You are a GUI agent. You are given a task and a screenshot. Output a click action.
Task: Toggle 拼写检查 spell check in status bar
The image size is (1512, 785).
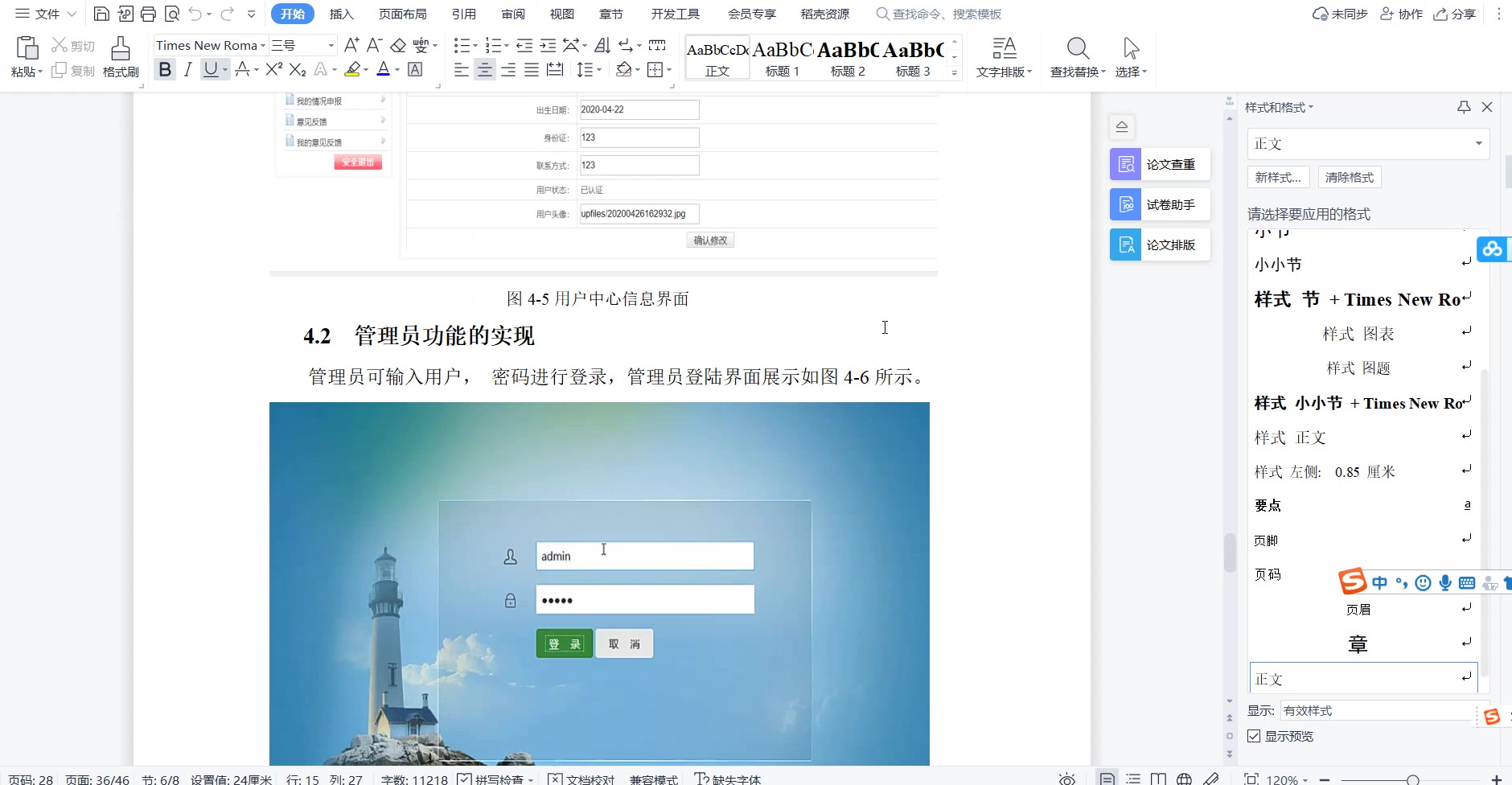pyautogui.click(x=495, y=779)
